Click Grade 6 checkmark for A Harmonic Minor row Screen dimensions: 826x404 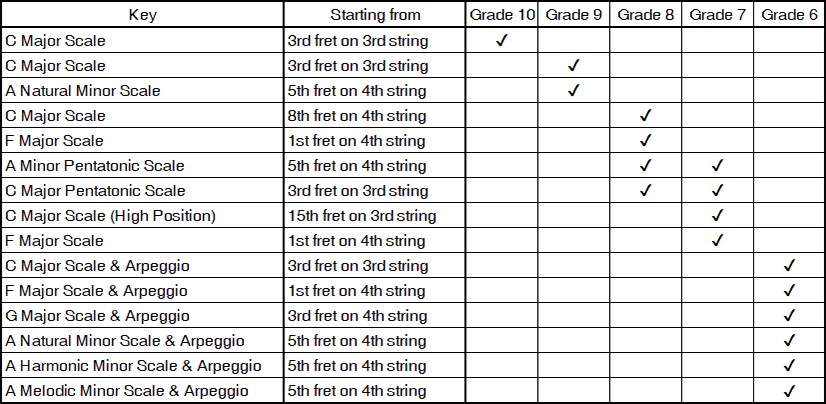click(789, 366)
